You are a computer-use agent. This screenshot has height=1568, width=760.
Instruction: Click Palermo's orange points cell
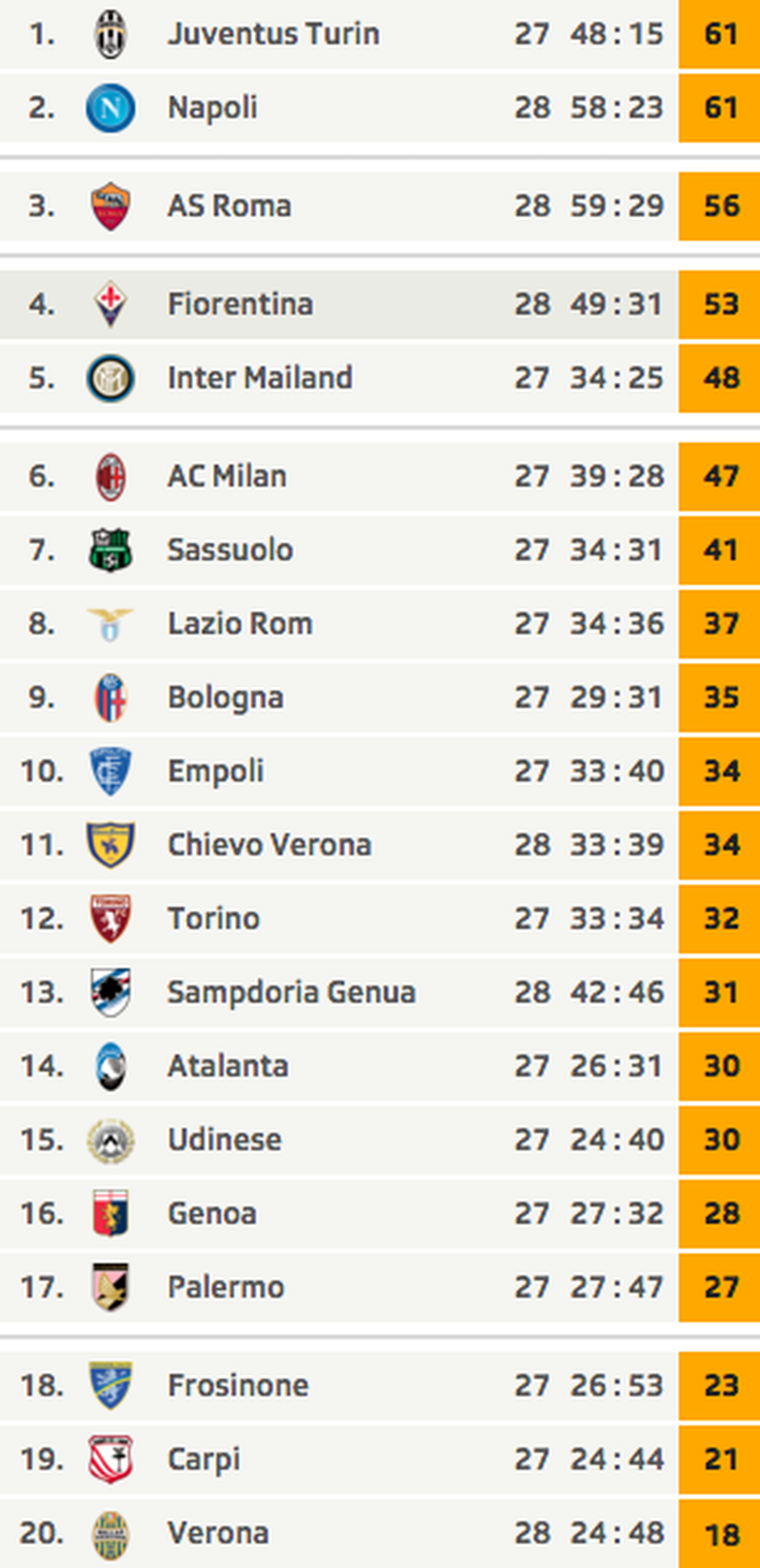coord(720,1287)
